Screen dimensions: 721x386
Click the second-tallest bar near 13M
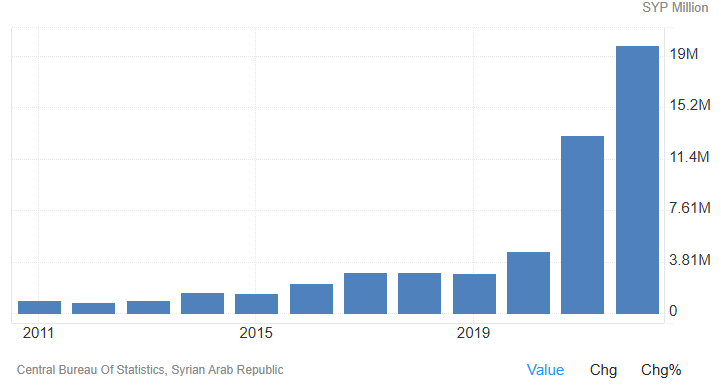(x=583, y=225)
